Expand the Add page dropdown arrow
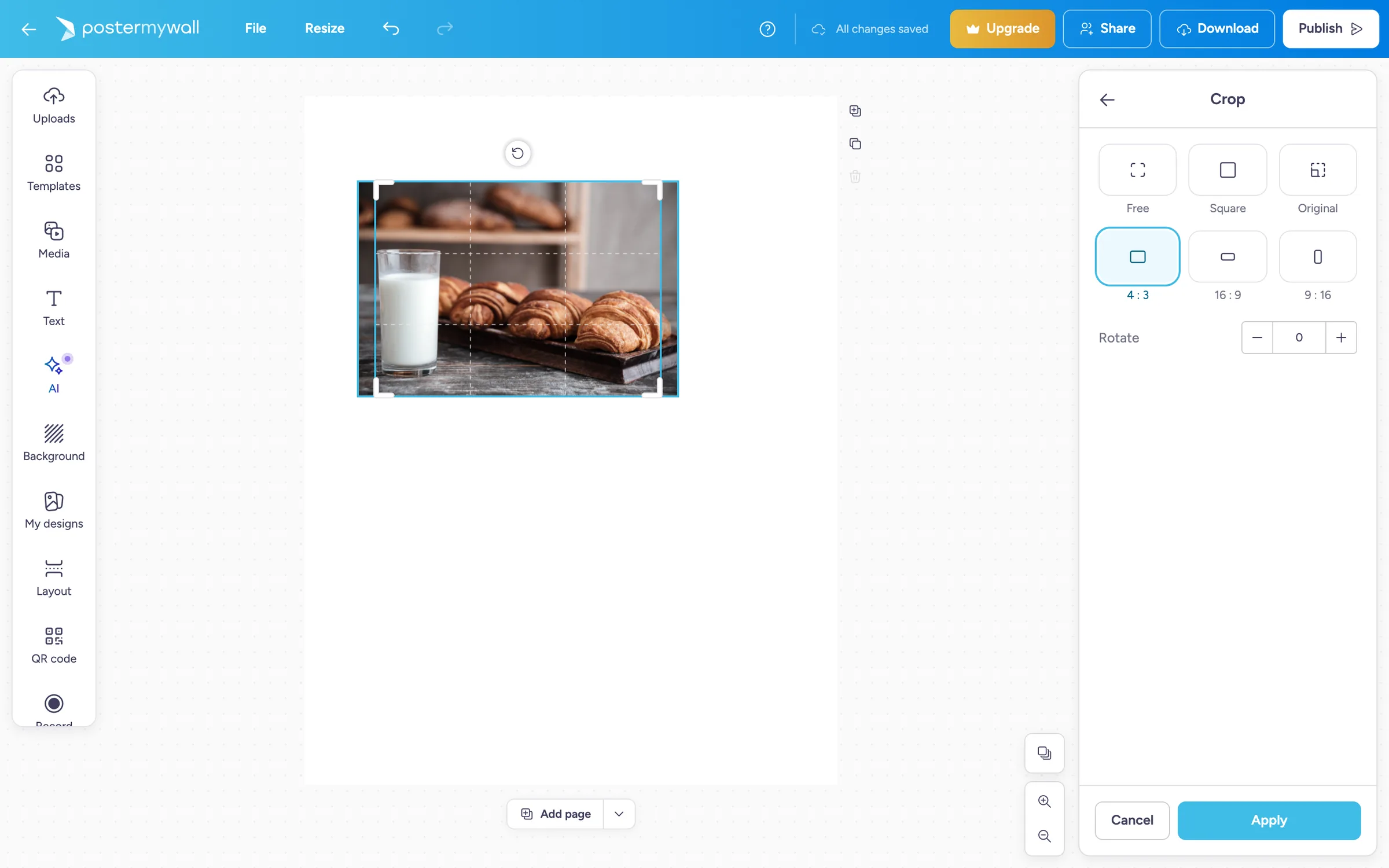 pyautogui.click(x=619, y=814)
